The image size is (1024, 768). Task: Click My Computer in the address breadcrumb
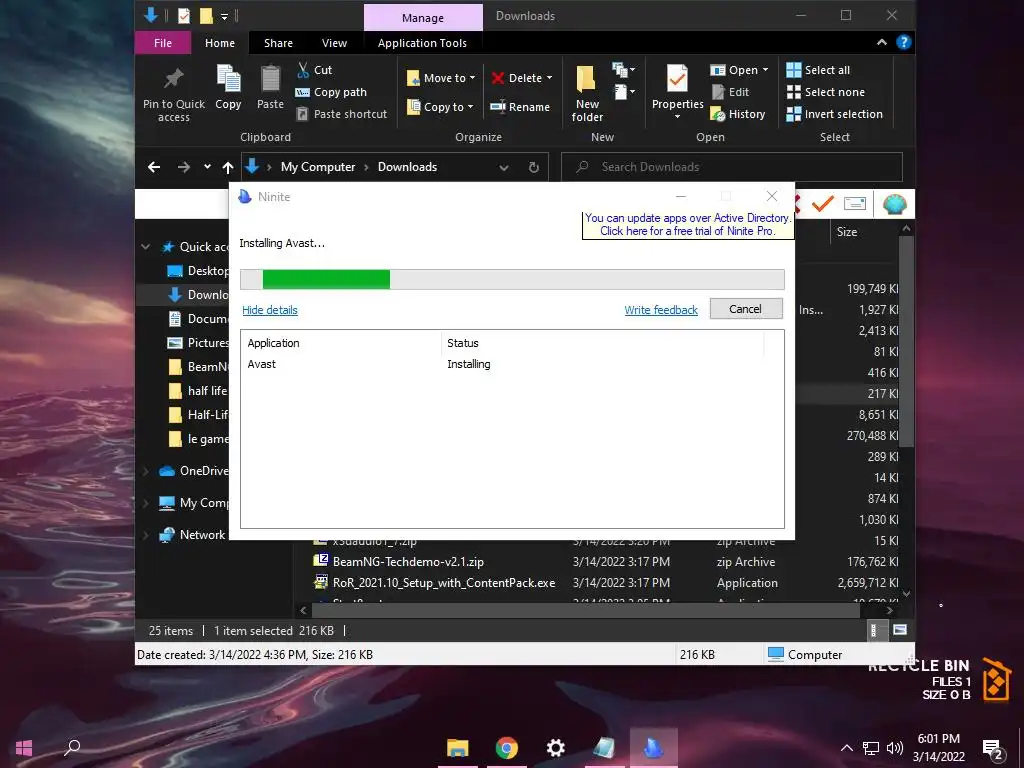click(x=318, y=167)
